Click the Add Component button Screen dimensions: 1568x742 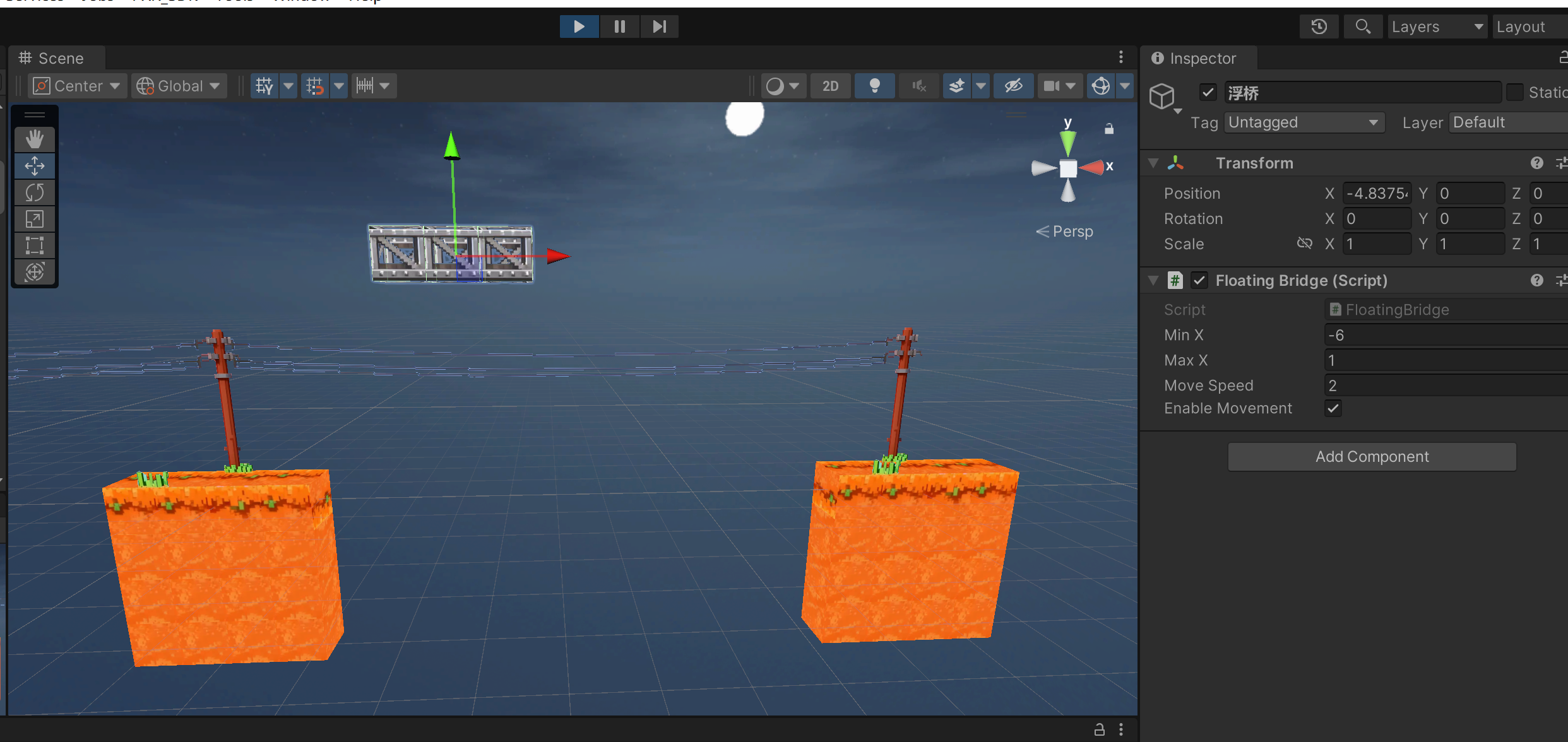click(x=1371, y=456)
